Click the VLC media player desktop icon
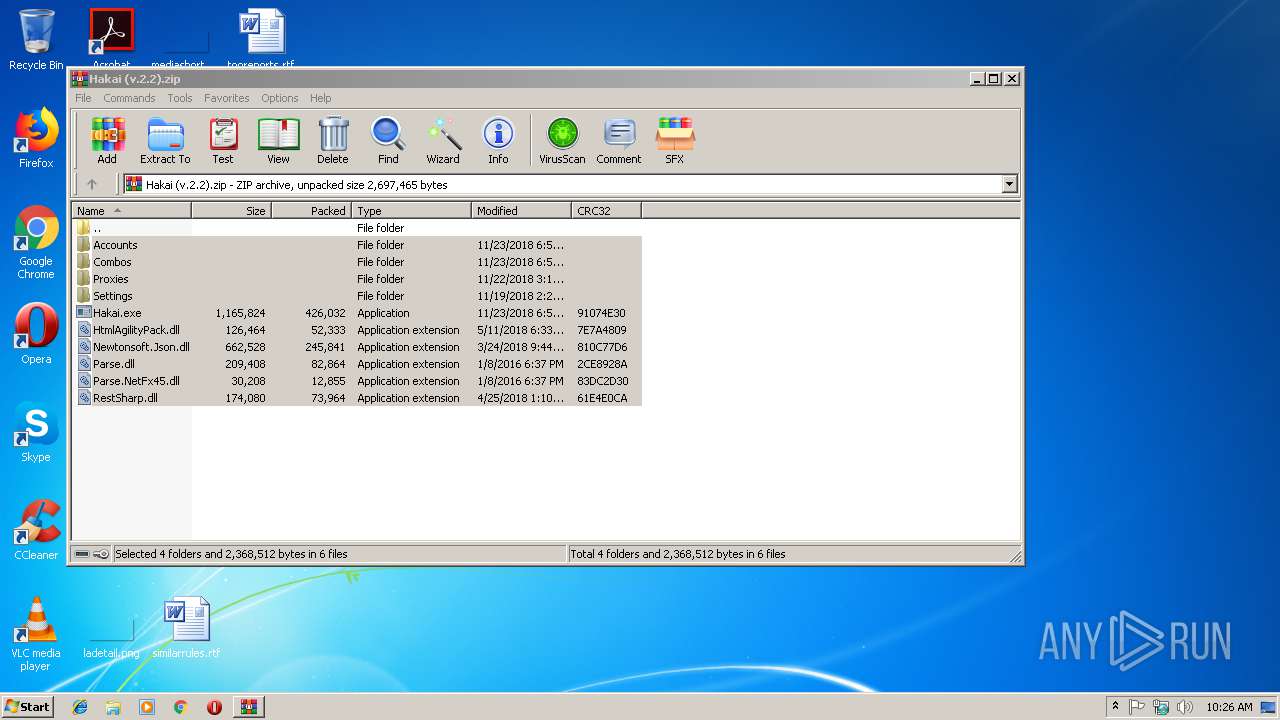This screenshot has width=1280, height=720. point(36,634)
